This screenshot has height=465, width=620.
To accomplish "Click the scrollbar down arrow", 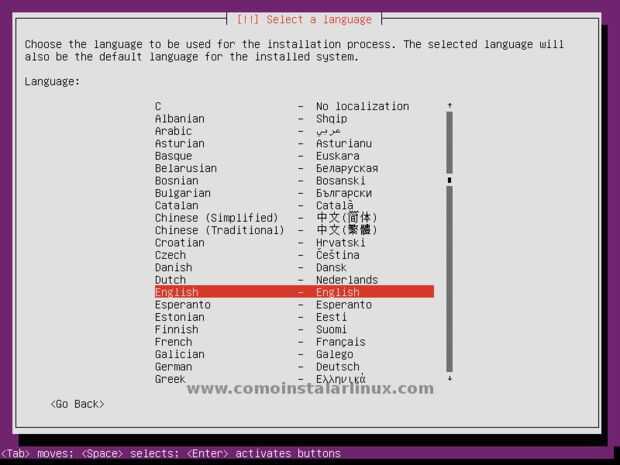I will [x=450, y=378].
